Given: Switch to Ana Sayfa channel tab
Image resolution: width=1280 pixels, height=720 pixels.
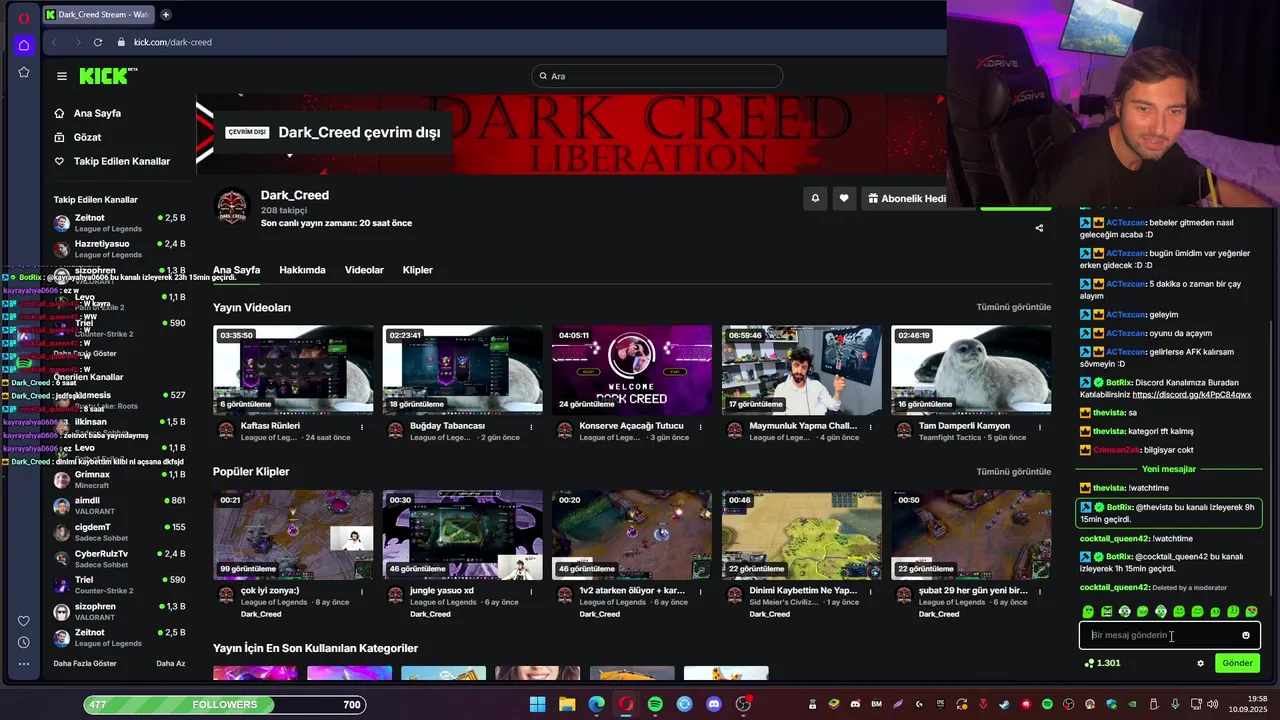Looking at the screenshot, I should pyautogui.click(x=236, y=270).
